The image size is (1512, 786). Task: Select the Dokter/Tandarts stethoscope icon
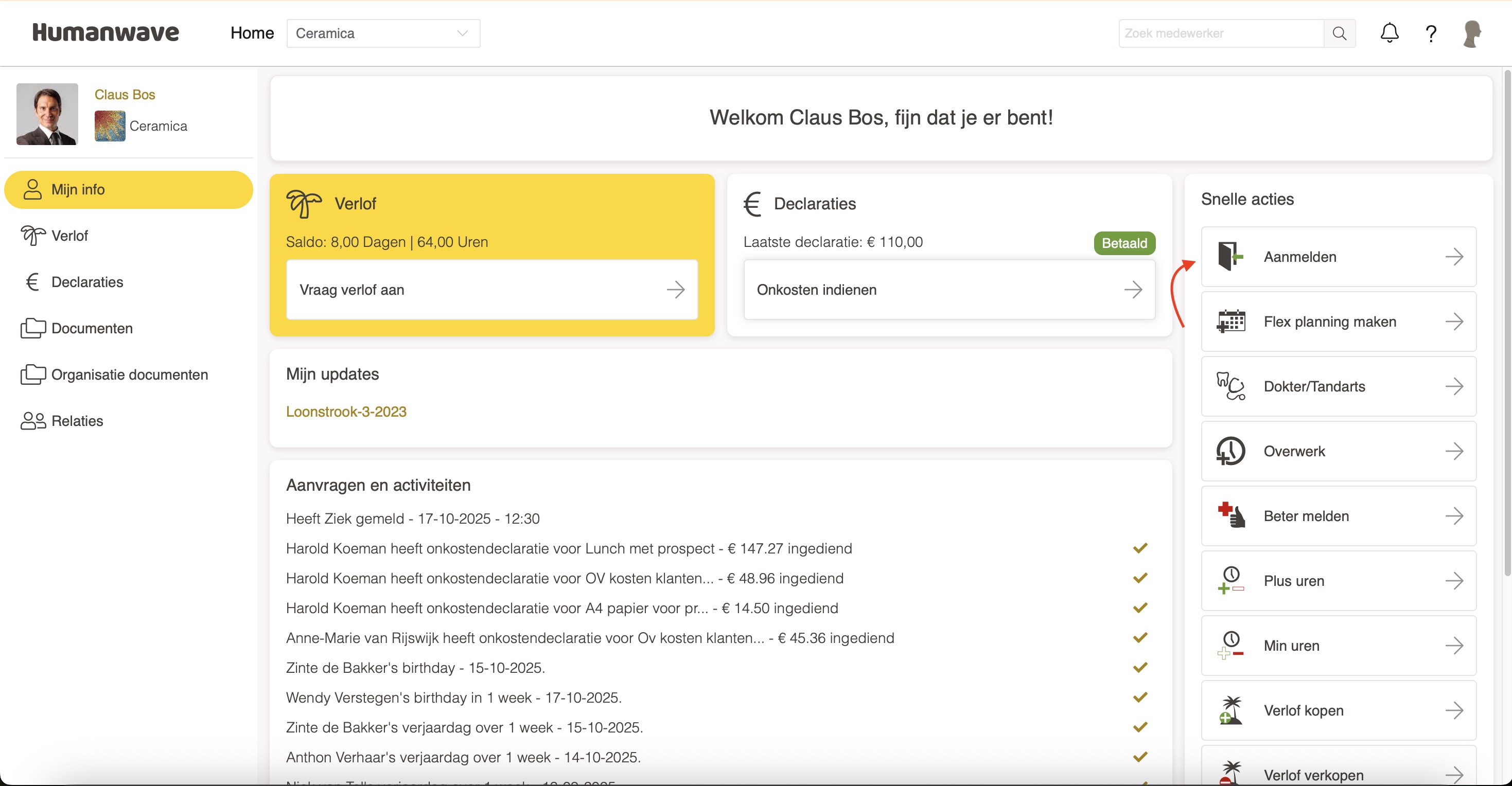point(1231,386)
